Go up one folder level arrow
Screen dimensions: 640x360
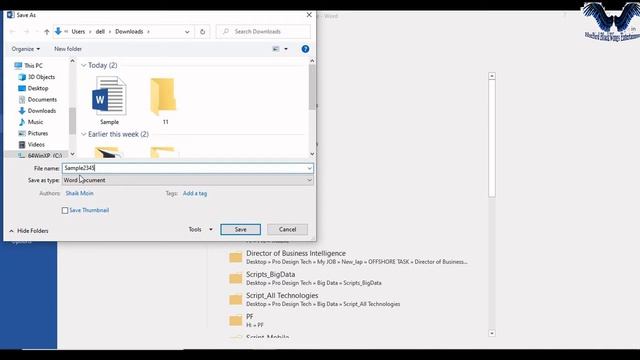click(47, 31)
